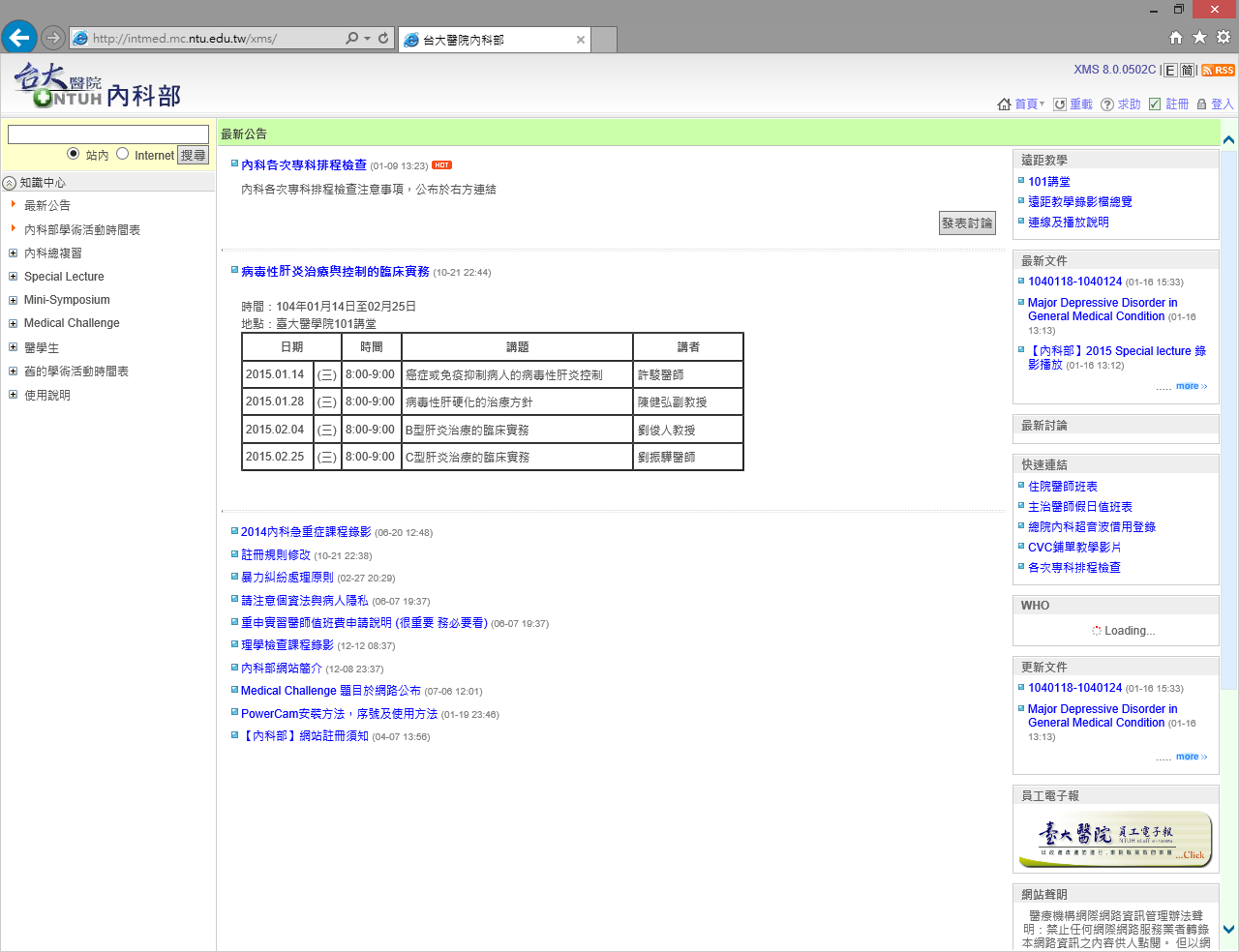Expand the 內科總複習 tree item
The width and height of the screenshot is (1239, 952).
tap(14, 253)
